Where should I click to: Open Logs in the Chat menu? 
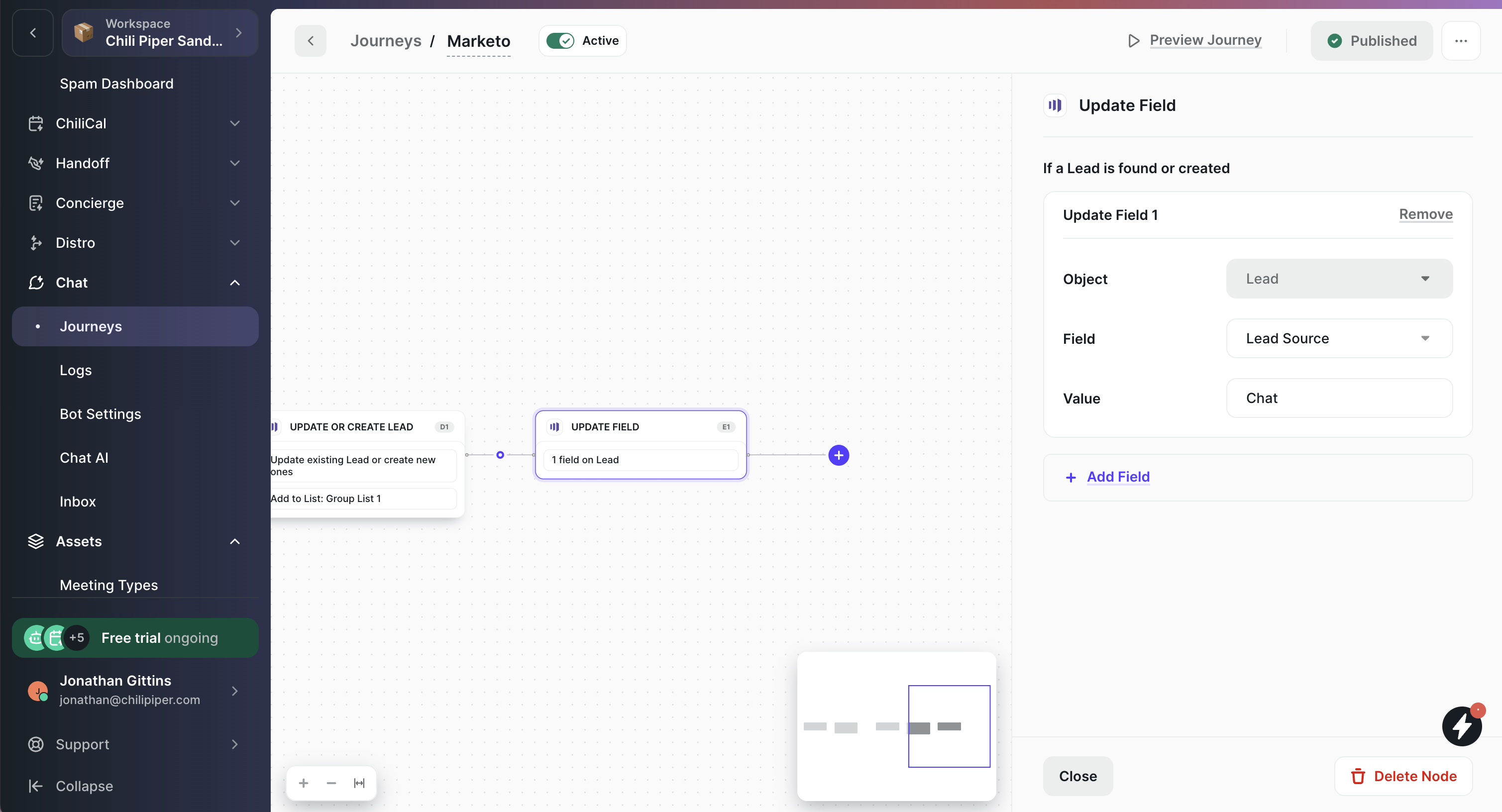tap(76, 370)
